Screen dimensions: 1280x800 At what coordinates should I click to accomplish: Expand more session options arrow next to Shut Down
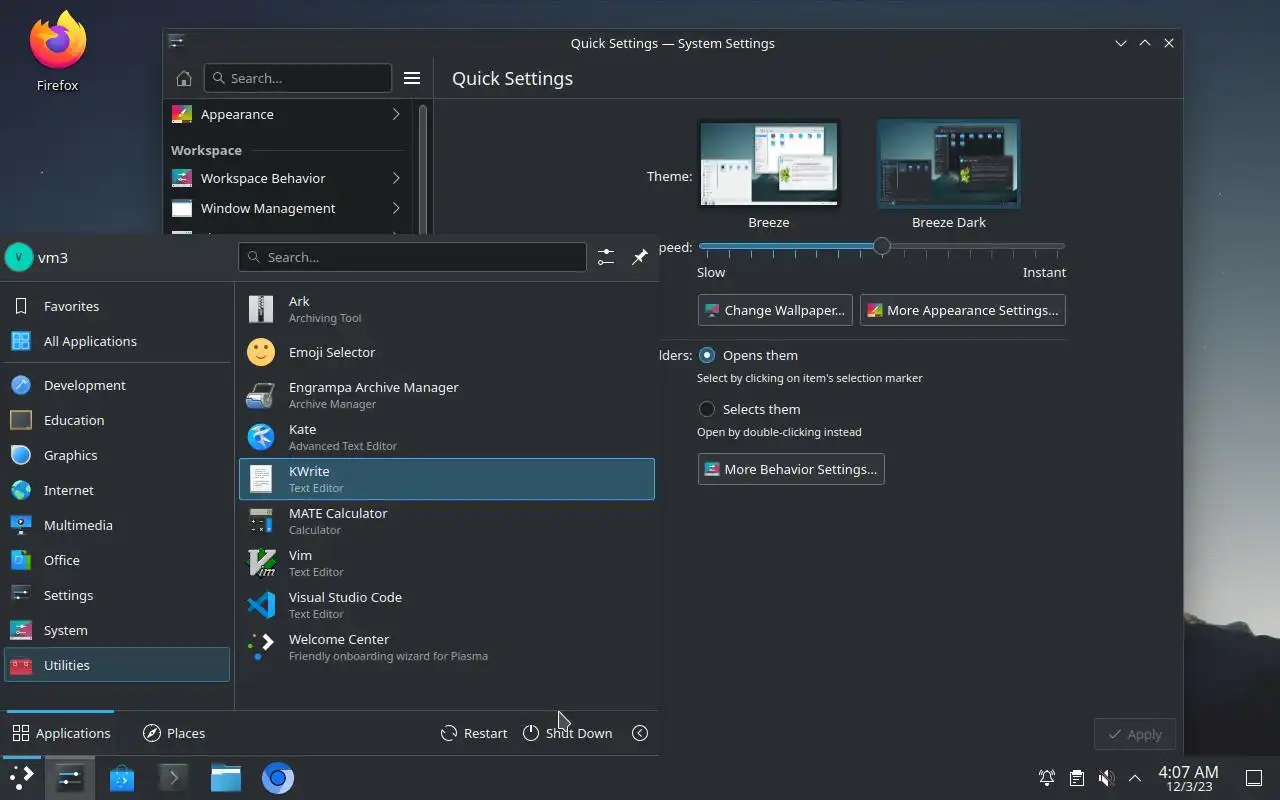[x=640, y=733]
